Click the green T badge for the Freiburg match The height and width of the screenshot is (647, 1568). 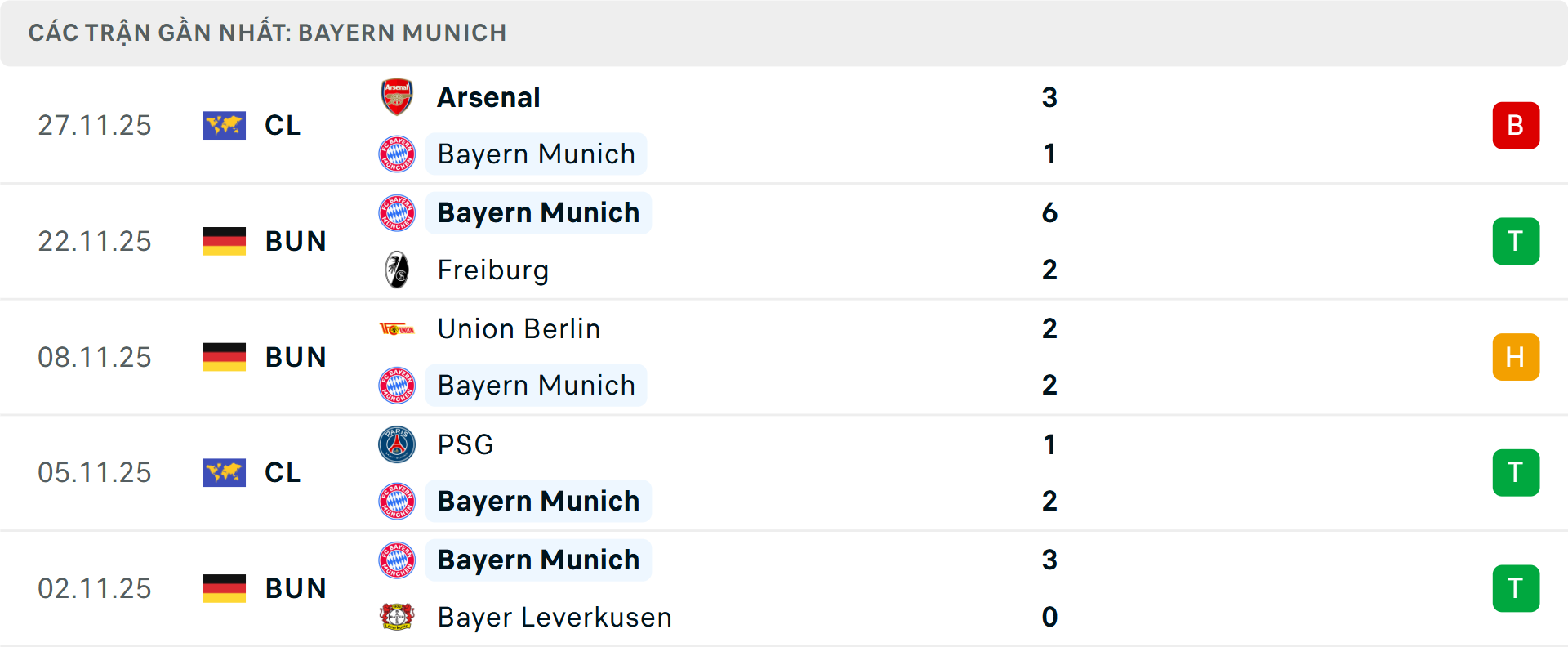[x=1516, y=241]
